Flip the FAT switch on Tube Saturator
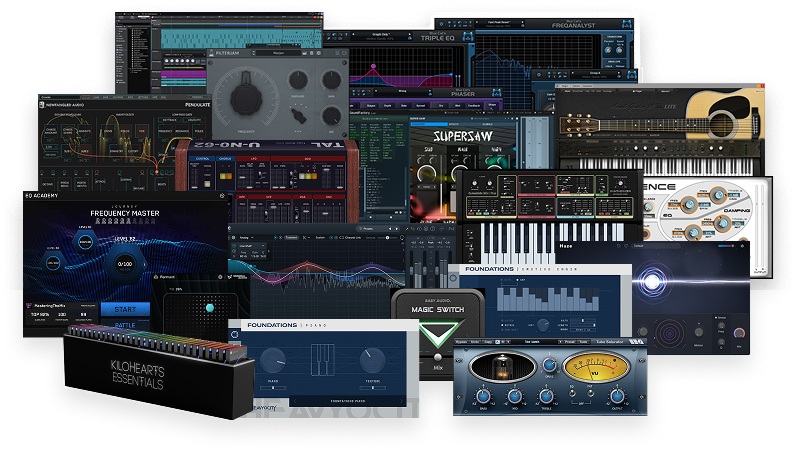The image size is (797, 454). pyautogui.click(x=590, y=392)
